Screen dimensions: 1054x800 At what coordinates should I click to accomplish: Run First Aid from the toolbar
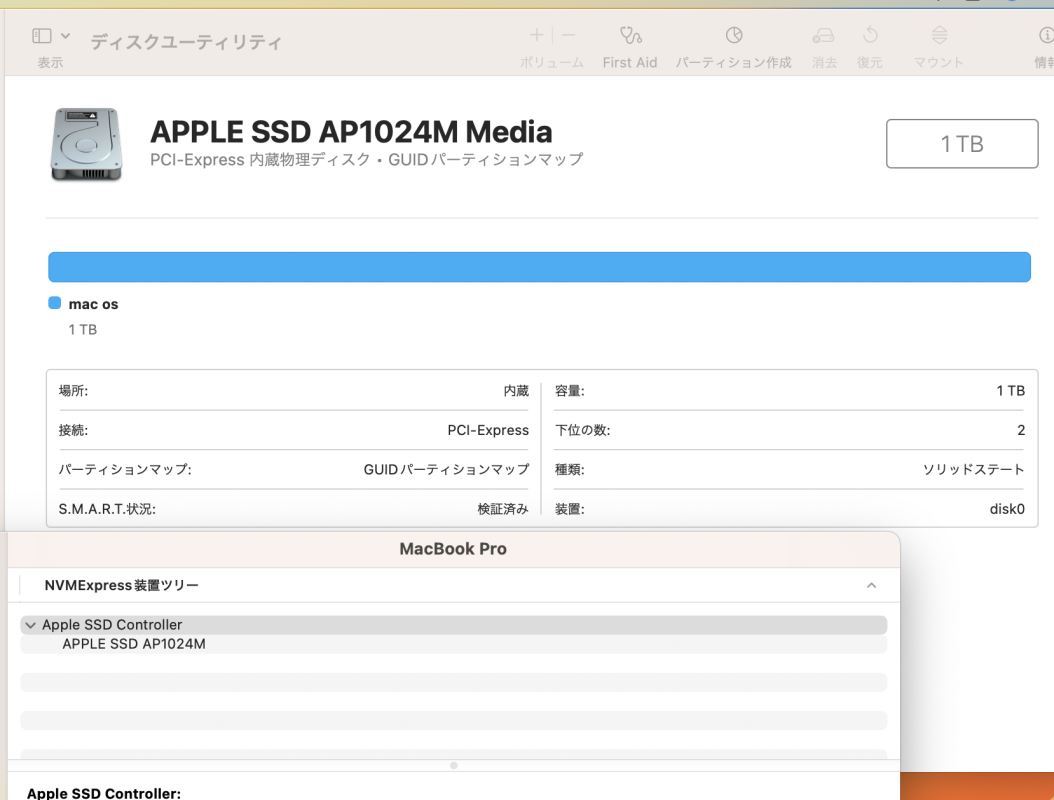(629, 37)
